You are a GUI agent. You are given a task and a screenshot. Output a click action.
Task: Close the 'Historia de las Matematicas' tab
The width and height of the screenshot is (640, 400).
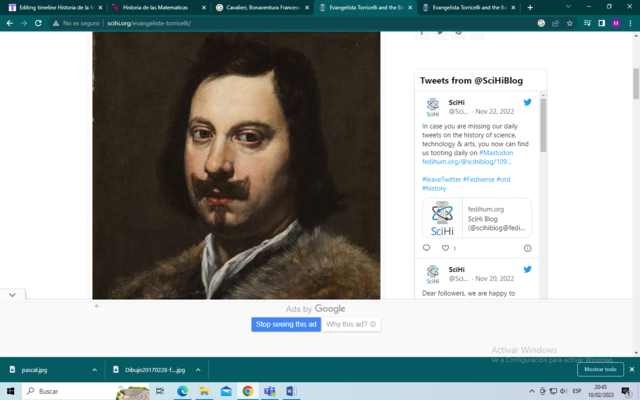coord(204,8)
